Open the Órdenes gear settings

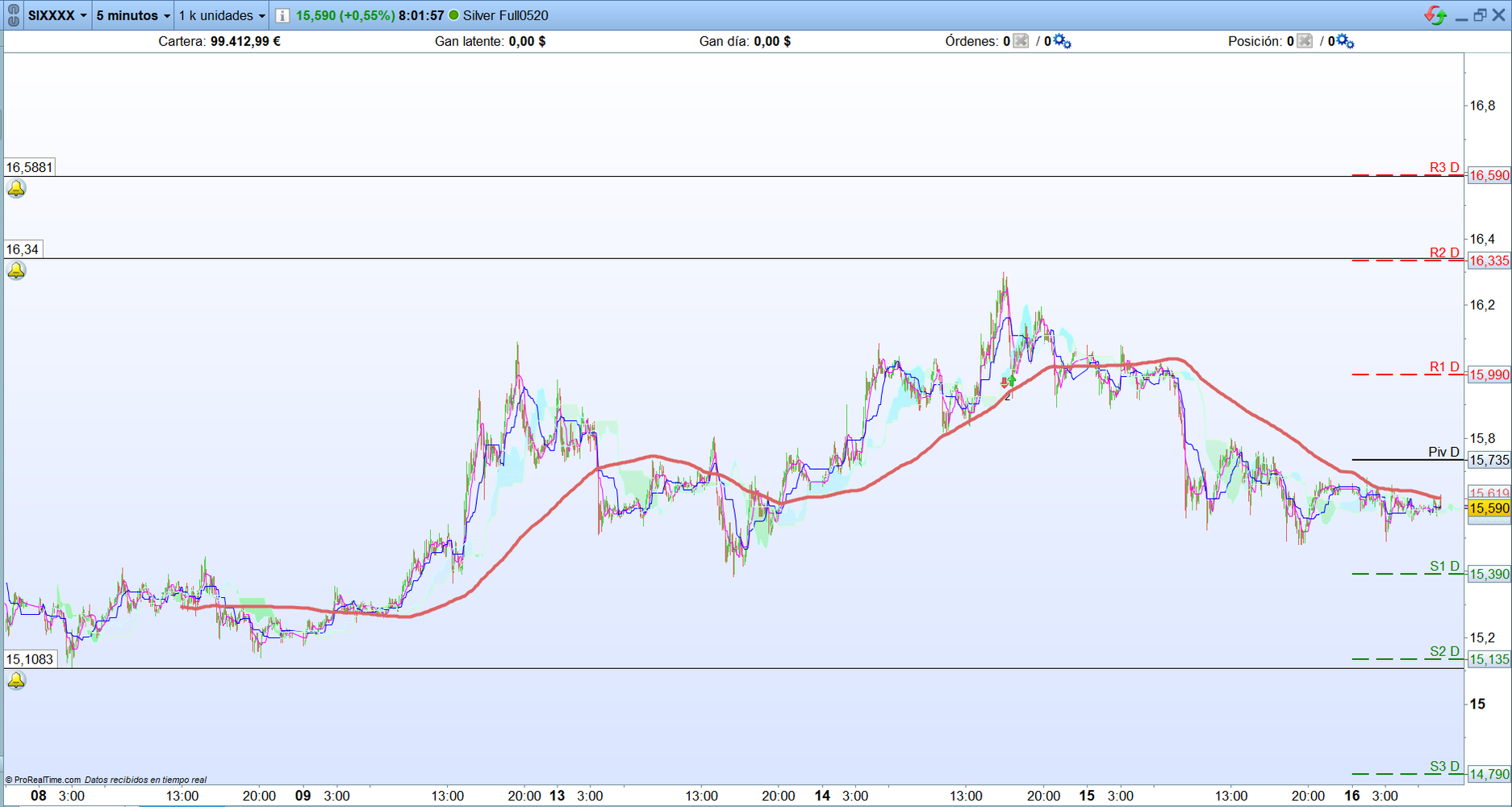pyautogui.click(x=1062, y=41)
